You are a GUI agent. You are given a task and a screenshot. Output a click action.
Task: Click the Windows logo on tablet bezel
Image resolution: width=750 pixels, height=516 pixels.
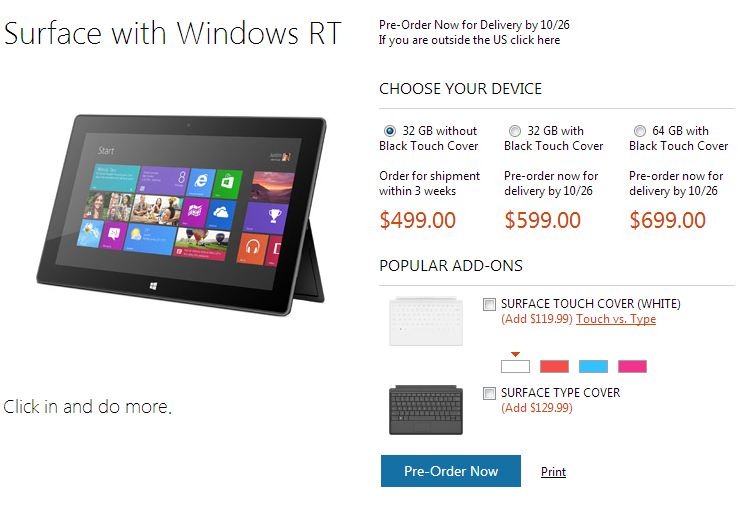(x=153, y=286)
